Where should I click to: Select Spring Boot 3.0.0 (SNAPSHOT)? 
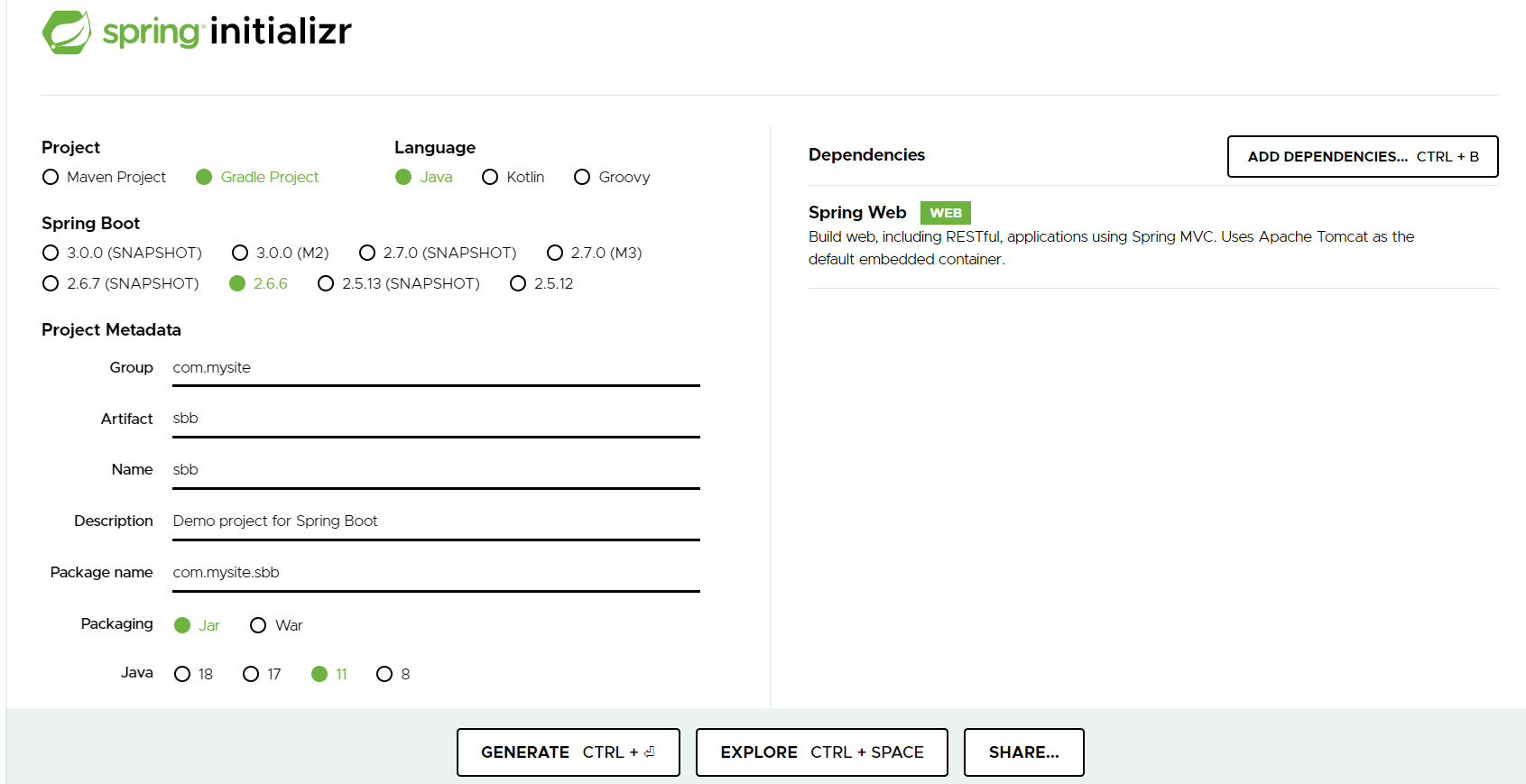(122, 253)
